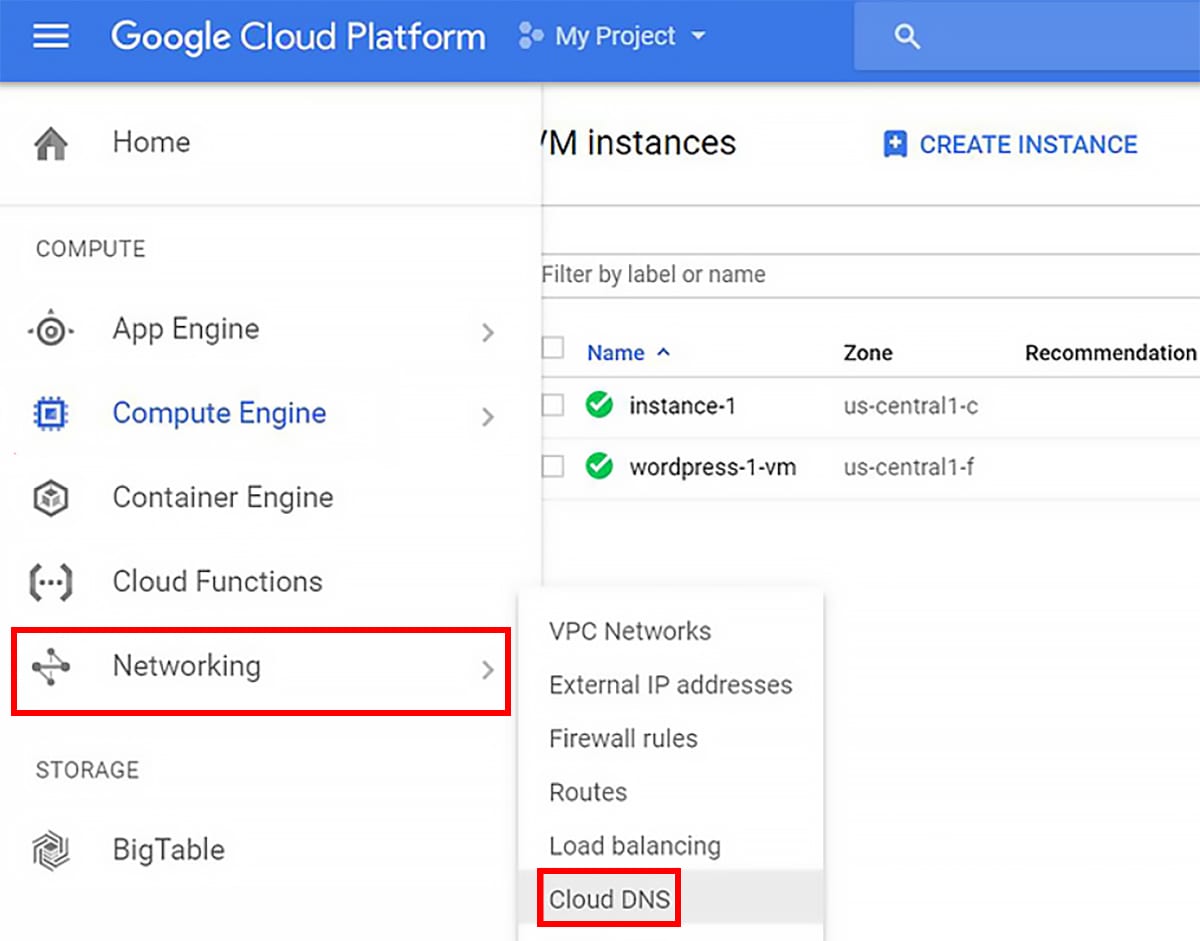Click the us-central1-c zone cell
The image size is (1200, 941).
911,406
